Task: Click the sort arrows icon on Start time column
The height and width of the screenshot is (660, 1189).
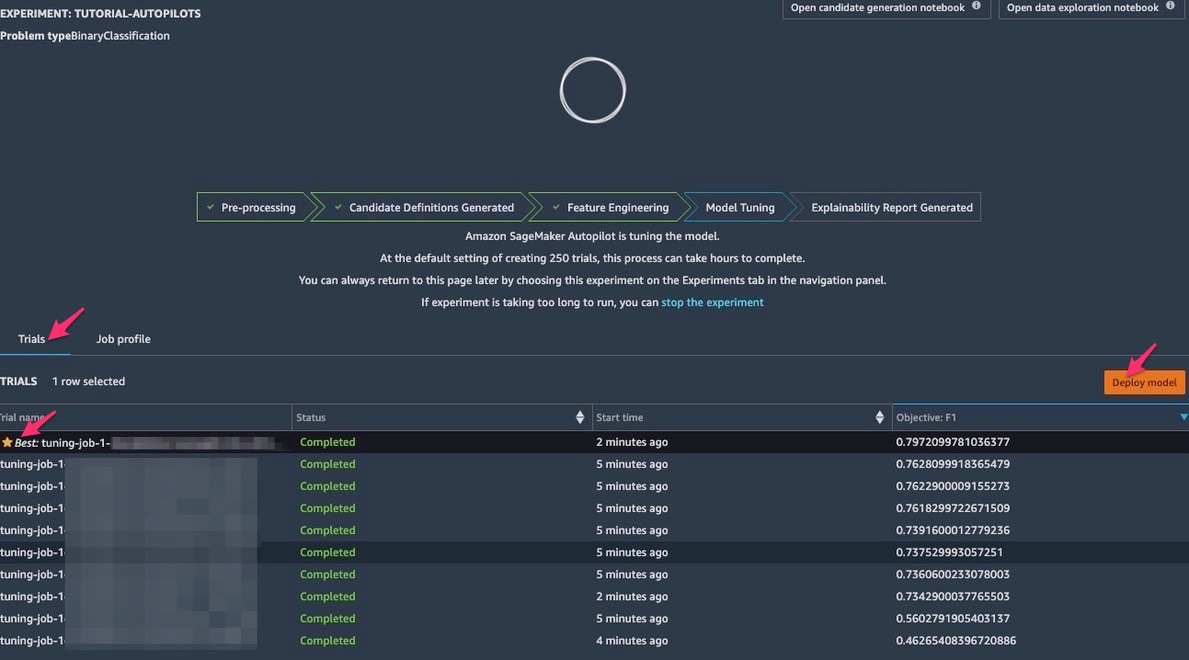Action: click(x=880, y=417)
